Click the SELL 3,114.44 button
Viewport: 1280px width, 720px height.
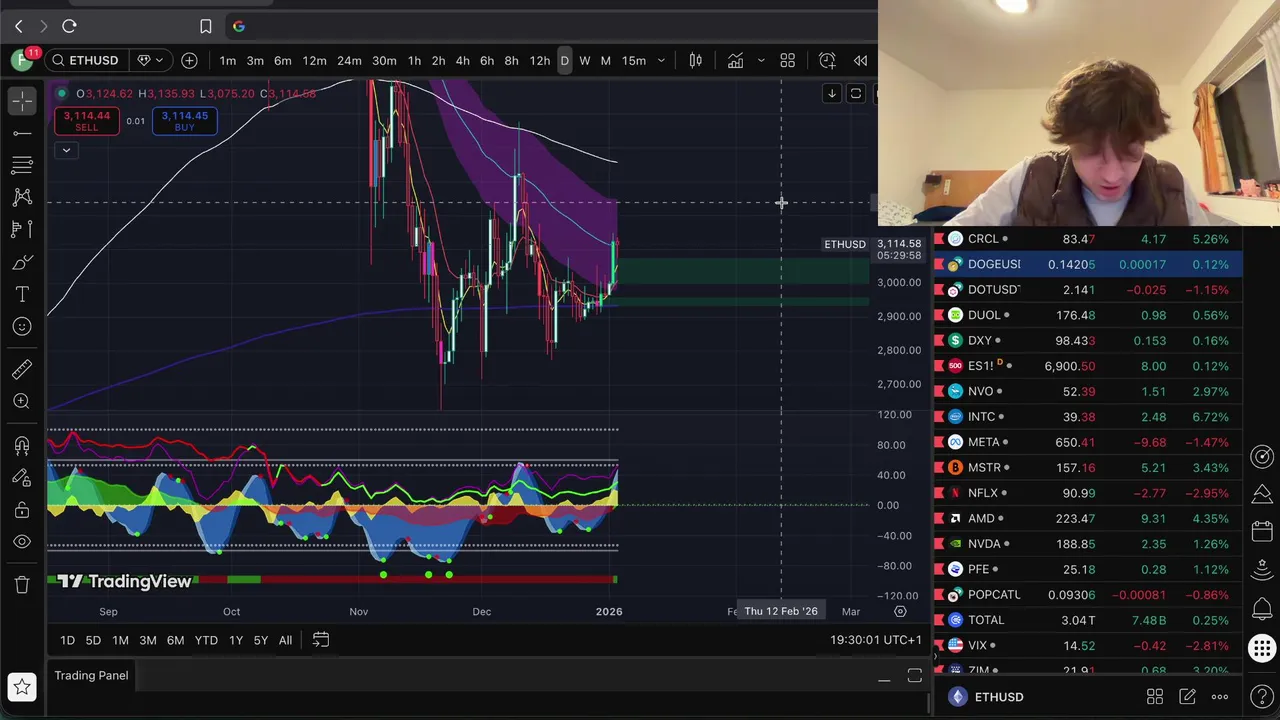click(x=87, y=121)
